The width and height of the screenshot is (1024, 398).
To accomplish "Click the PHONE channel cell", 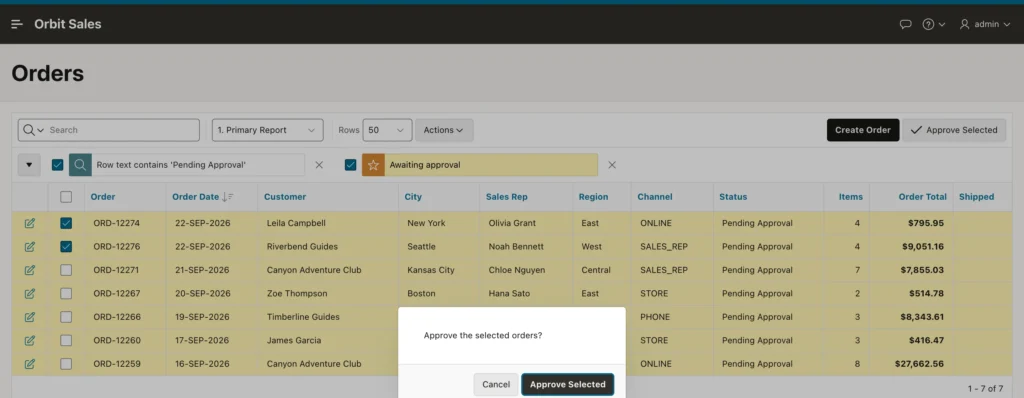I will click(655, 317).
